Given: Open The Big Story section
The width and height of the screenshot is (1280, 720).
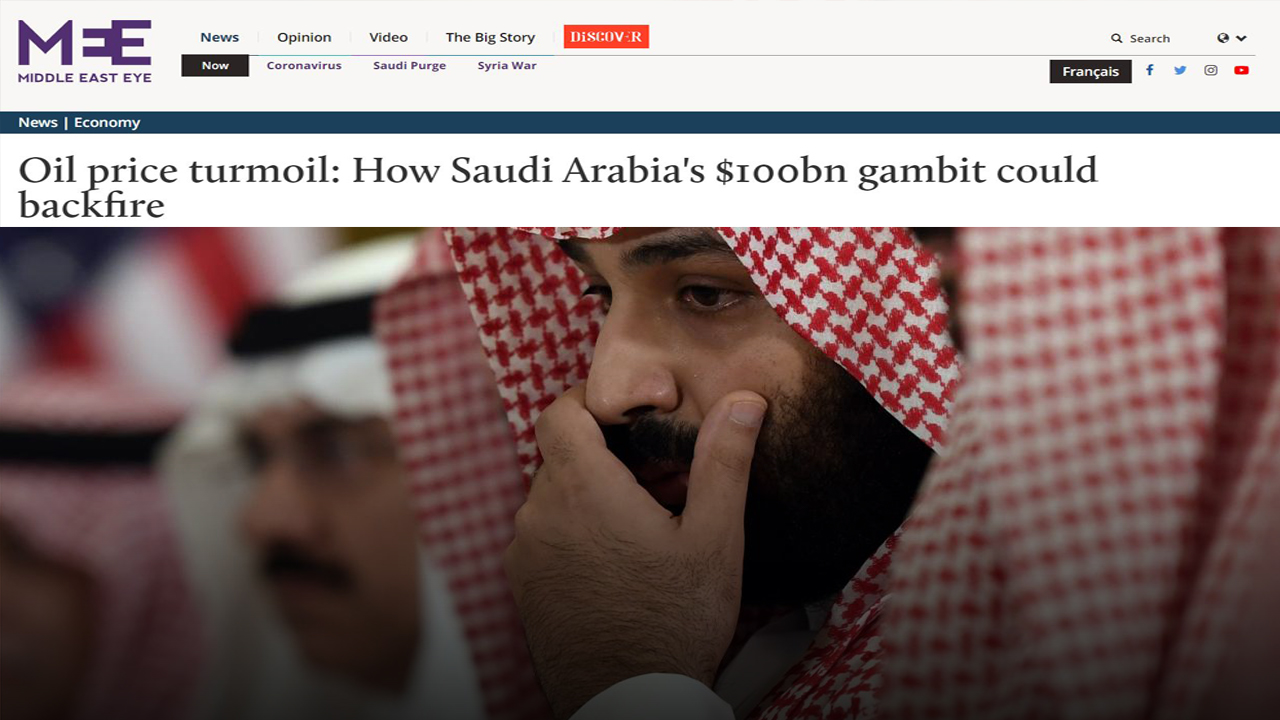Looking at the screenshot, I should click(490, 37).
